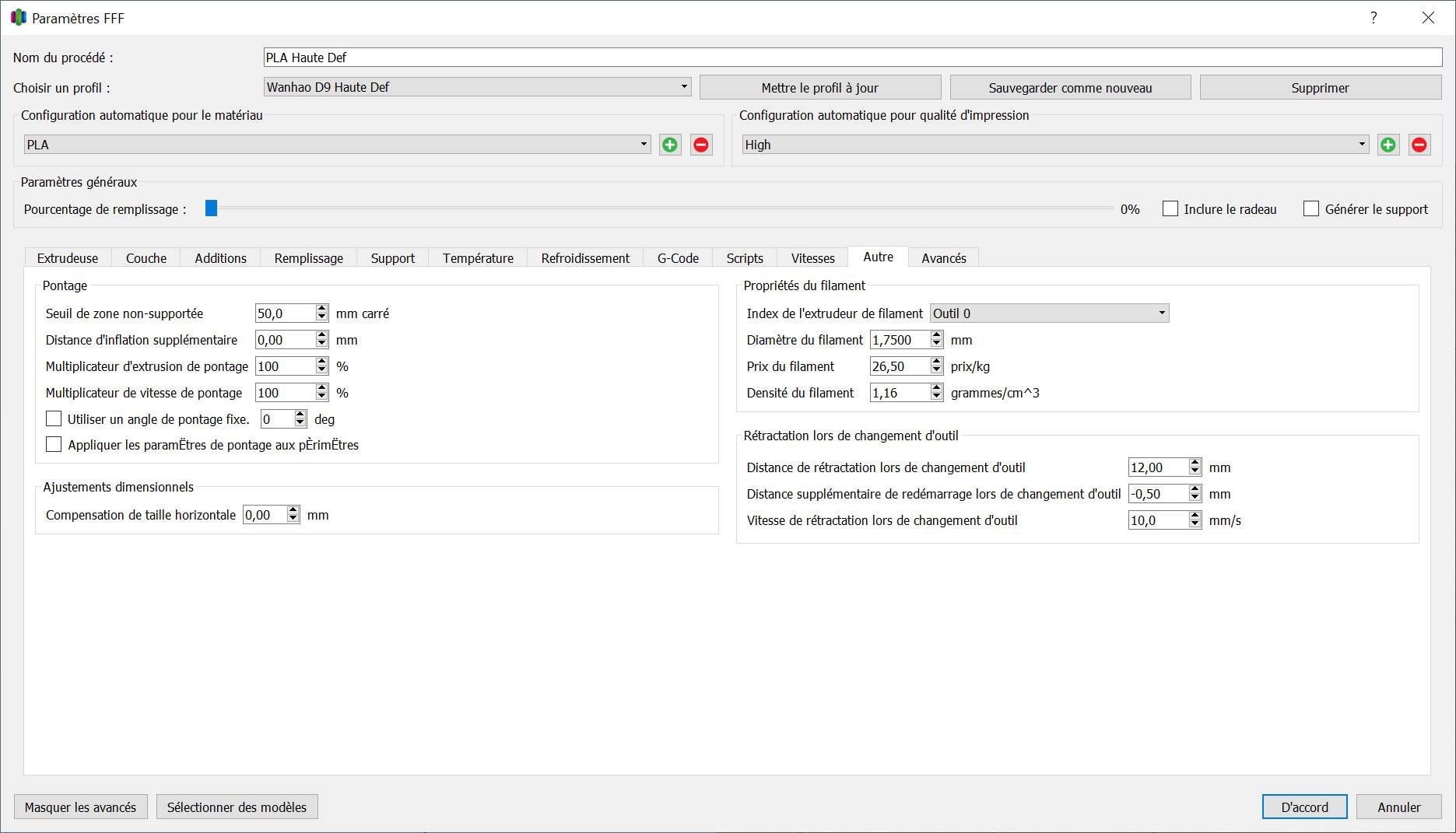The width and height of the screenshot is (1456, 833).
Task: Decrease Multiplicateur de vitesse de pontage value
Action: 322,397
